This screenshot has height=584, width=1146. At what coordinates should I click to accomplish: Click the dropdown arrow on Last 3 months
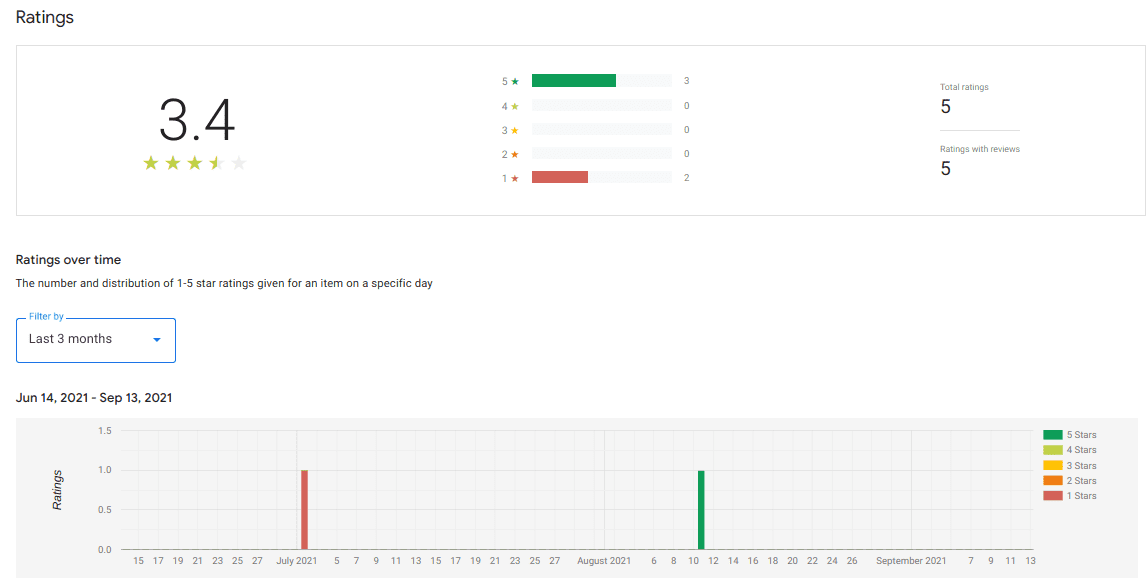click(x=157, y=340)
